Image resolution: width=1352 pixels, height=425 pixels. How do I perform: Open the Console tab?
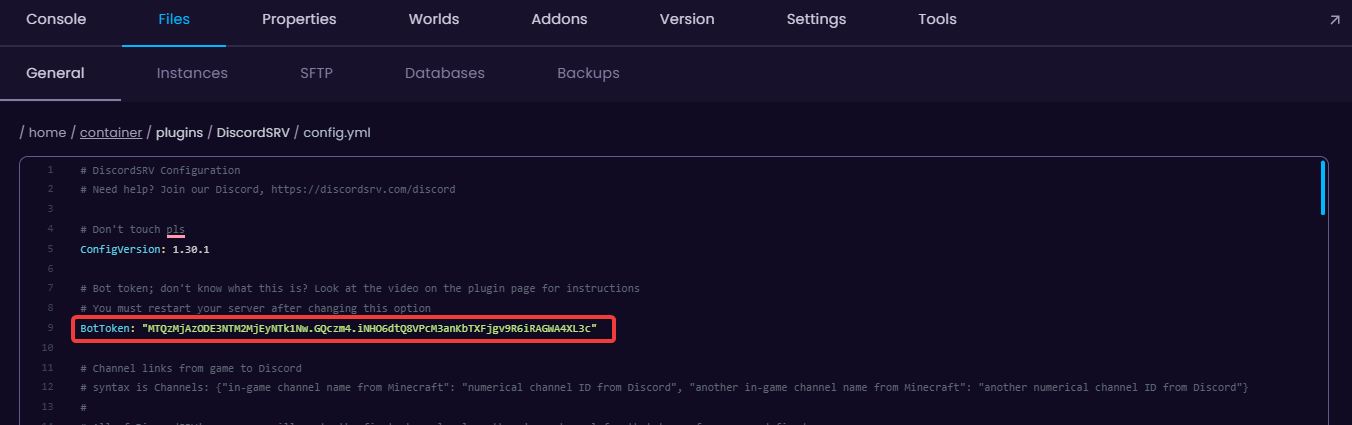point(56,19)
